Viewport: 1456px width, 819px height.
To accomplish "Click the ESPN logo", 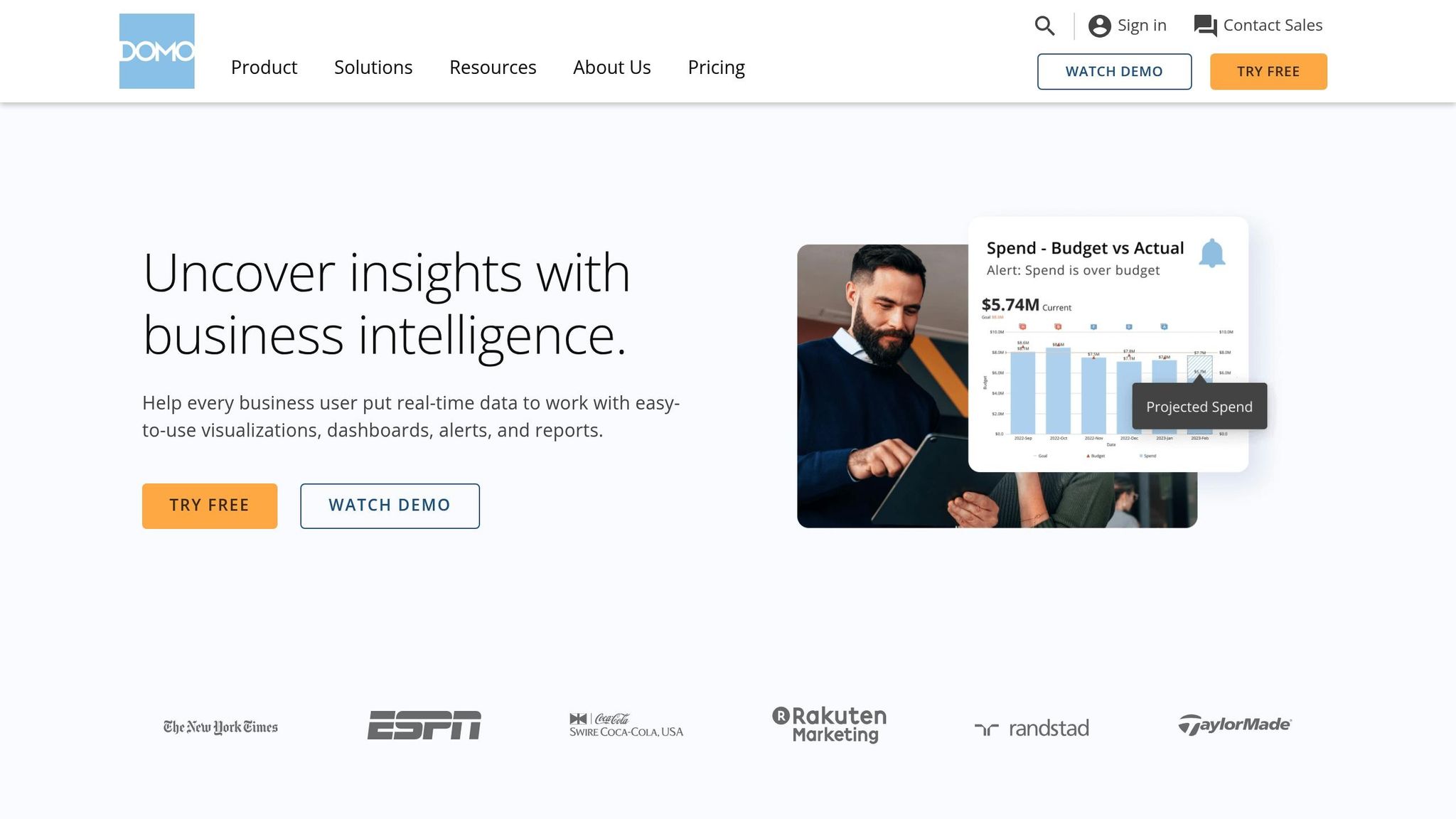I will [424, 725].
